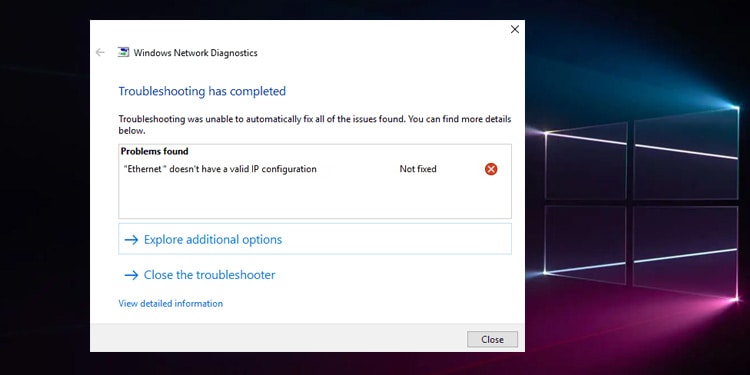750x375 pixels.
Task: Close the dialog with the top-right X
Action: pyautogui.click(x=515, y=29)
